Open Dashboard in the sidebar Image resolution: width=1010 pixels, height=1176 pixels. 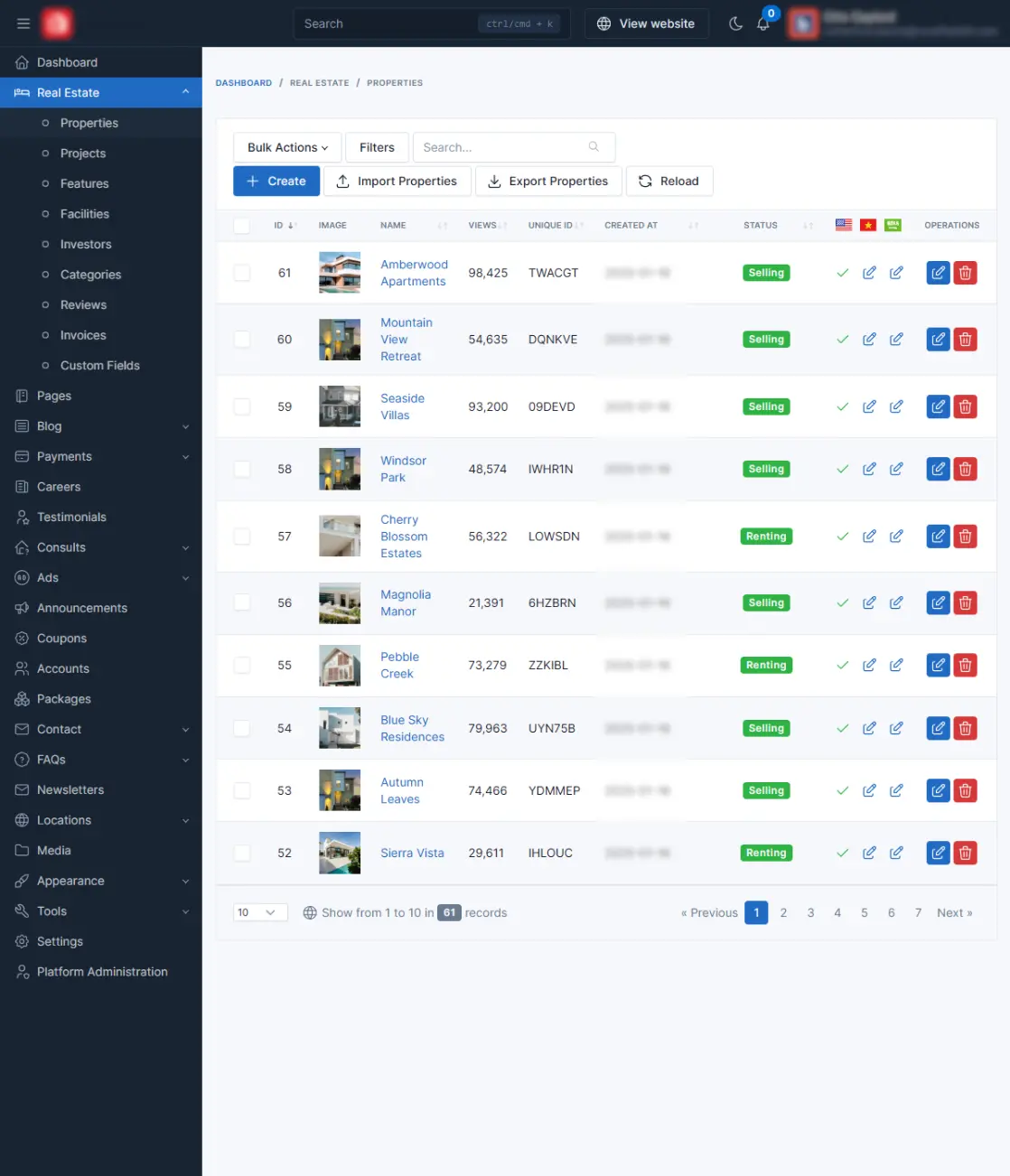(100, 62)
